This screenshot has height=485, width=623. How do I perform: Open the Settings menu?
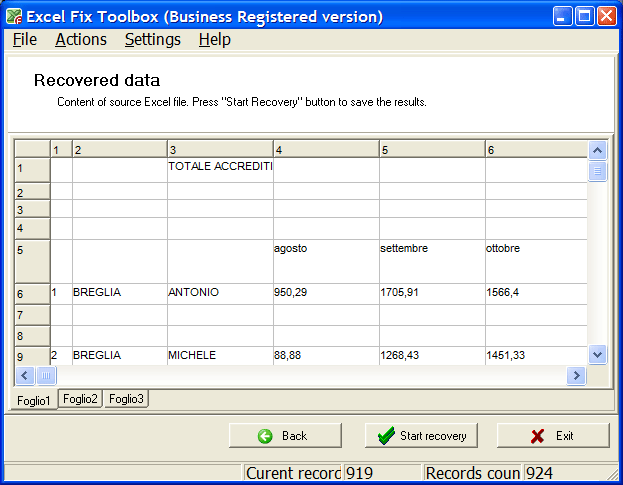click(153, 40)
